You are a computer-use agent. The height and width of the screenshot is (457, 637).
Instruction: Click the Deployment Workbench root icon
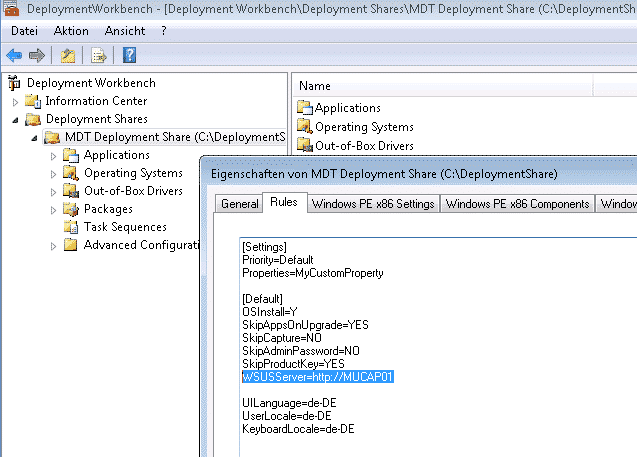point(14,83)
